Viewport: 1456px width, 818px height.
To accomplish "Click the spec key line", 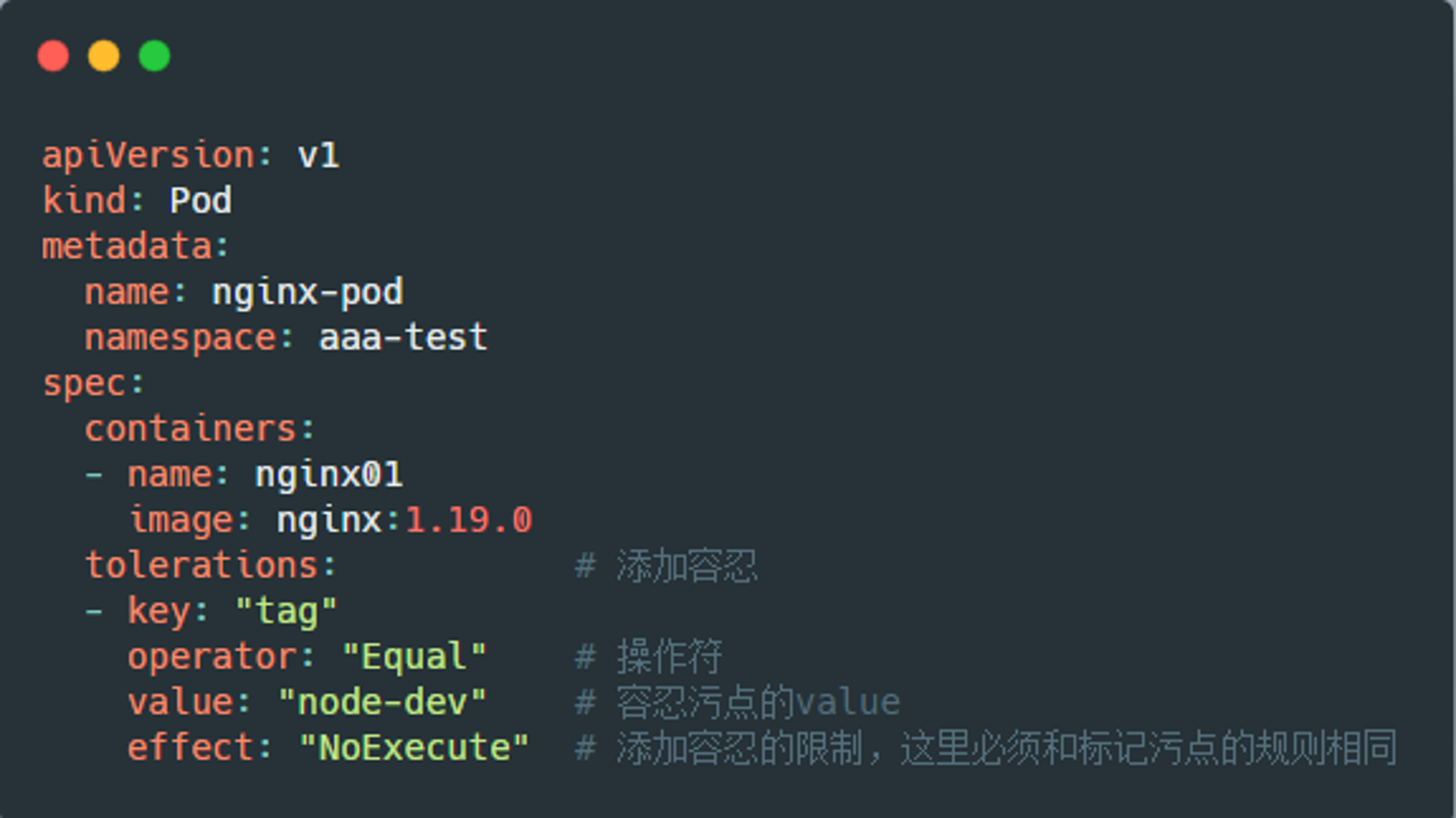I will (93, 383).
